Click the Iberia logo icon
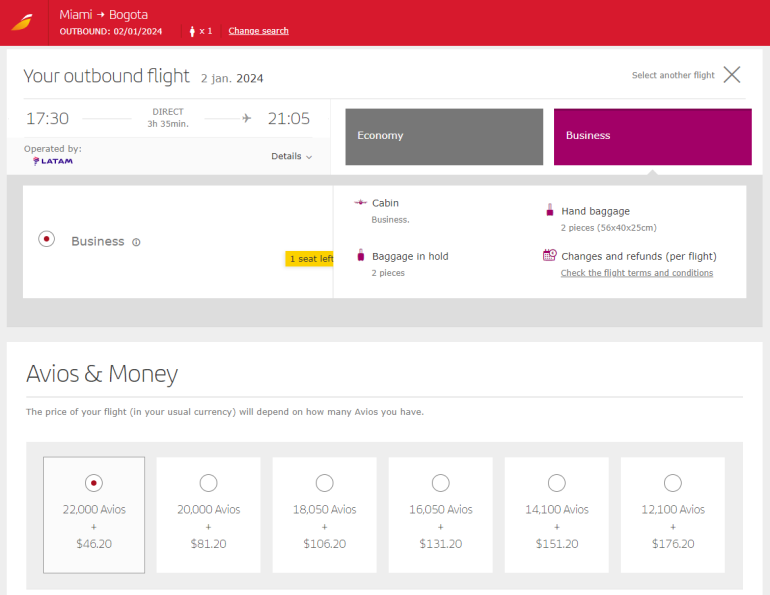This screenshot has height=595, width=770. coord(22,22)
